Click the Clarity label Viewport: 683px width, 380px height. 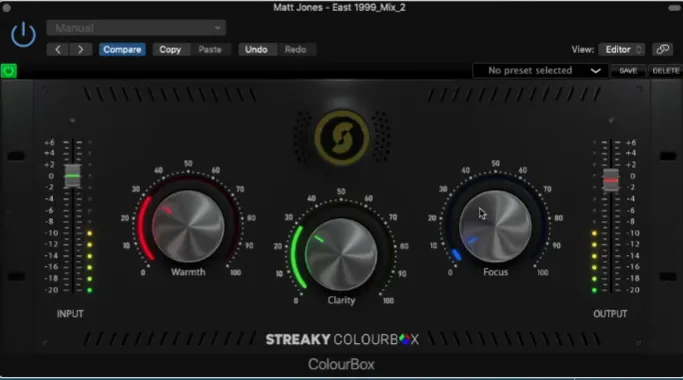pos(342,300)
